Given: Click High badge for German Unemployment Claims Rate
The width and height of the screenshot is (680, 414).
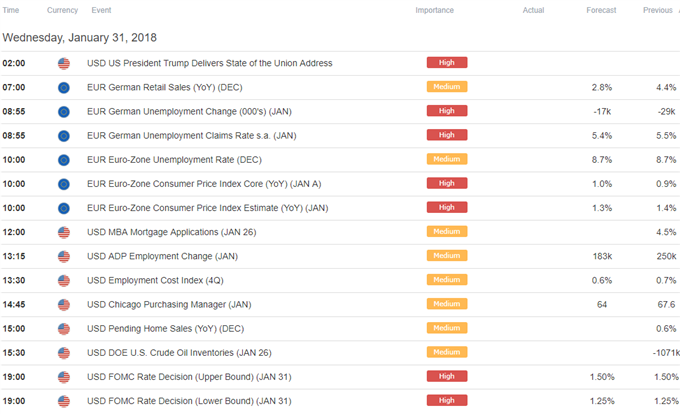Looking at the screenshot, I should tap(447, 135).
